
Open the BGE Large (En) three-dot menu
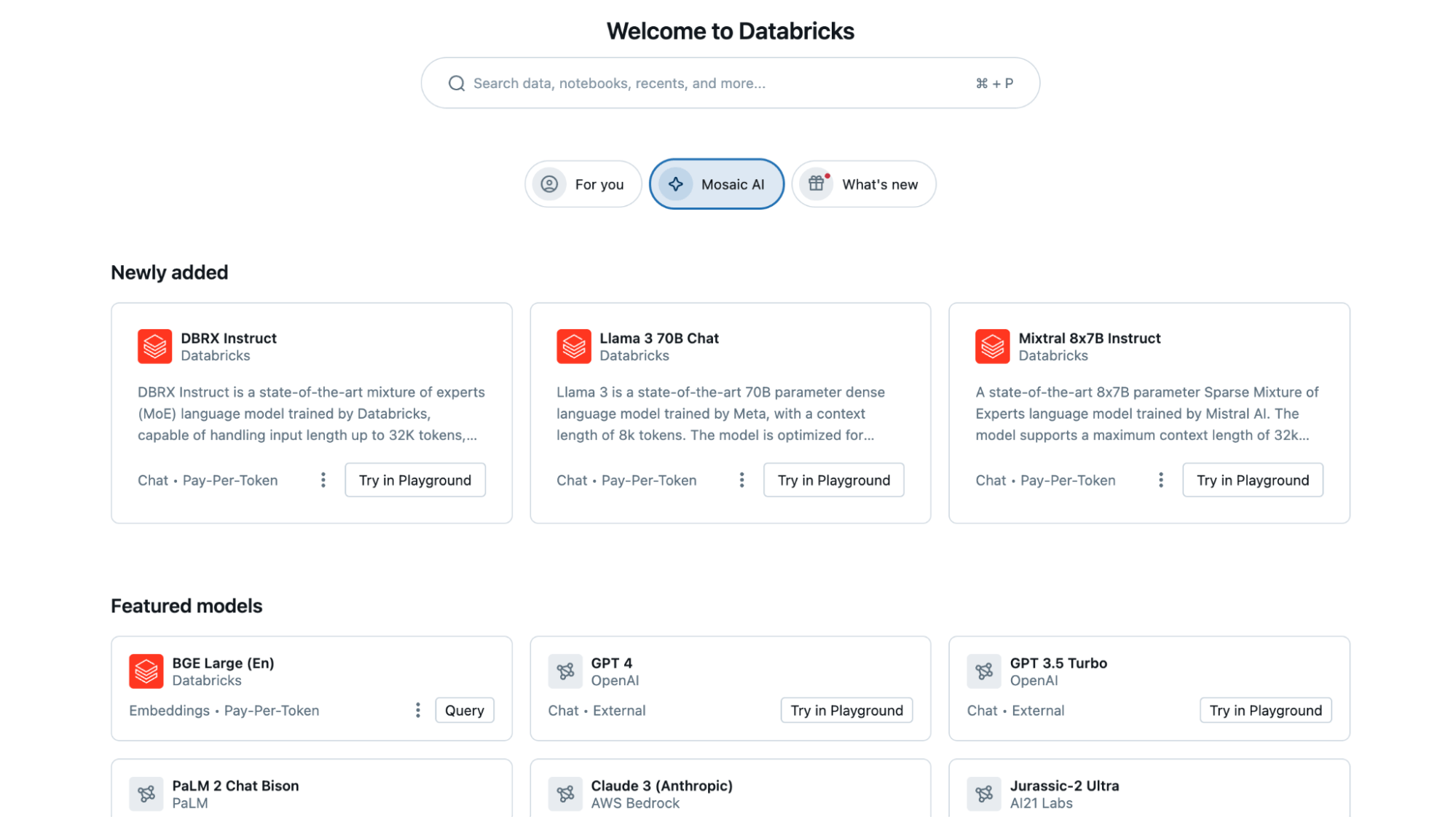point(417,711)
